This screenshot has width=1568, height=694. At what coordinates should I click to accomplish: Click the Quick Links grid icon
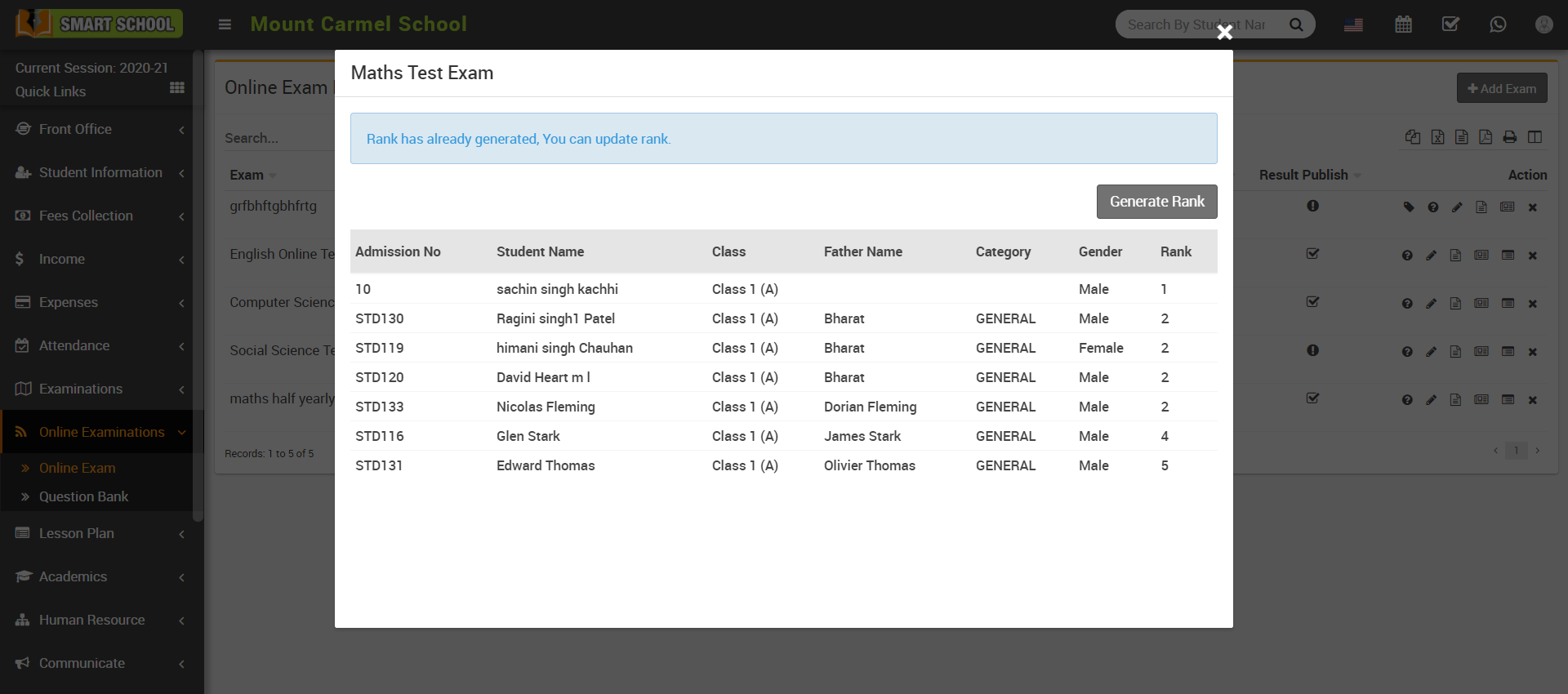tap(176, 88)
